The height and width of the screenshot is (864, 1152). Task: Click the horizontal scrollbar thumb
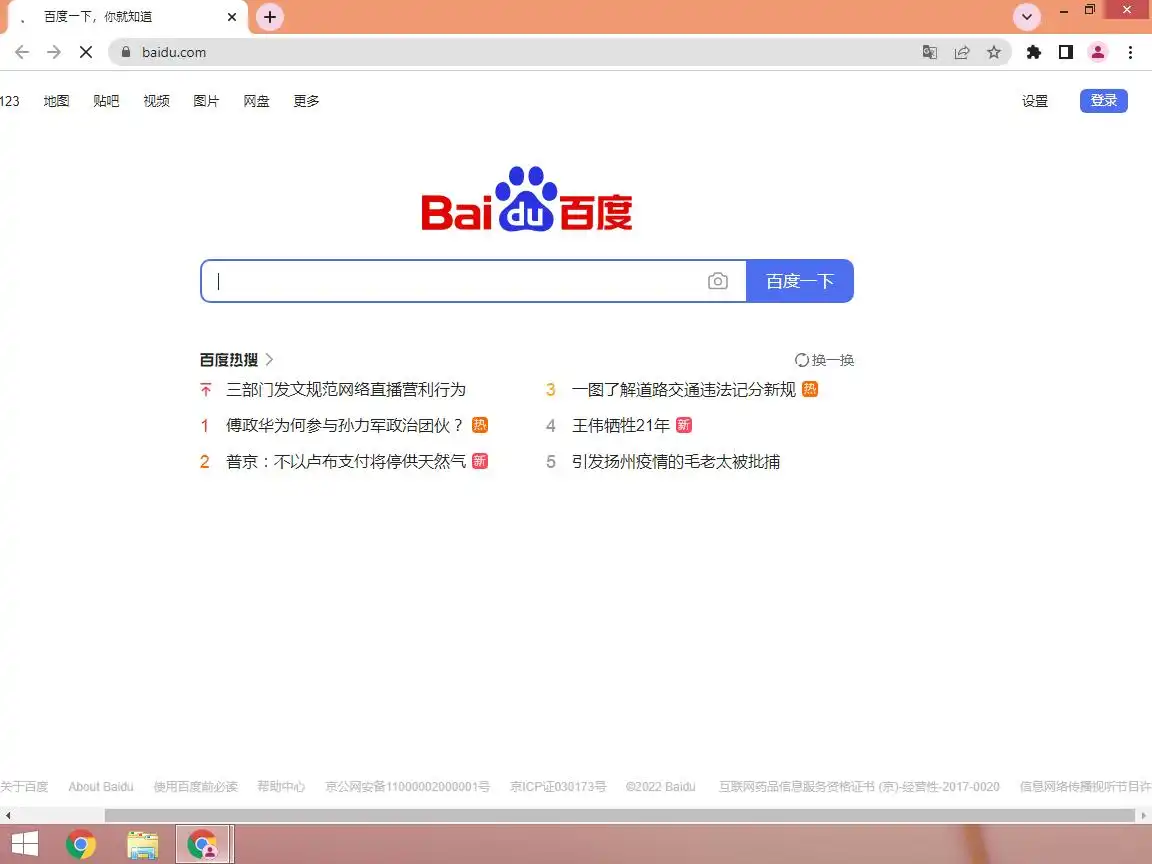pos(619,816)
